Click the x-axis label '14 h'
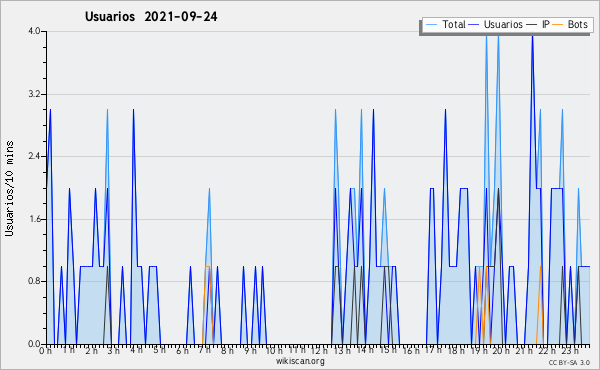 [365, 350]
